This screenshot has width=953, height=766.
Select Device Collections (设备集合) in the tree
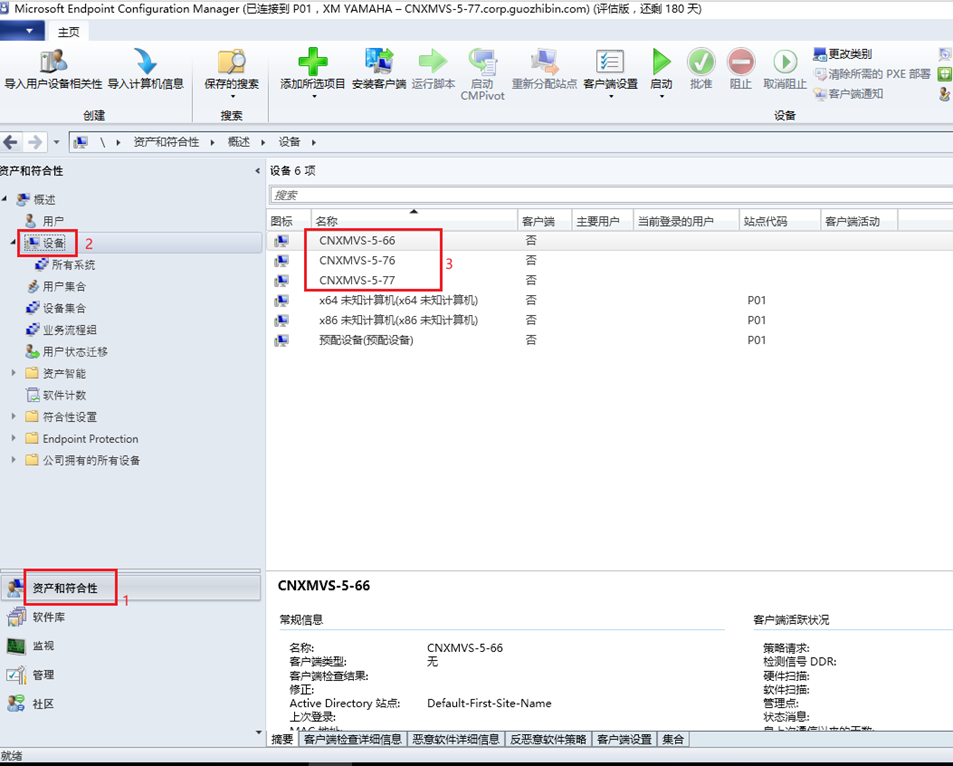64,308
